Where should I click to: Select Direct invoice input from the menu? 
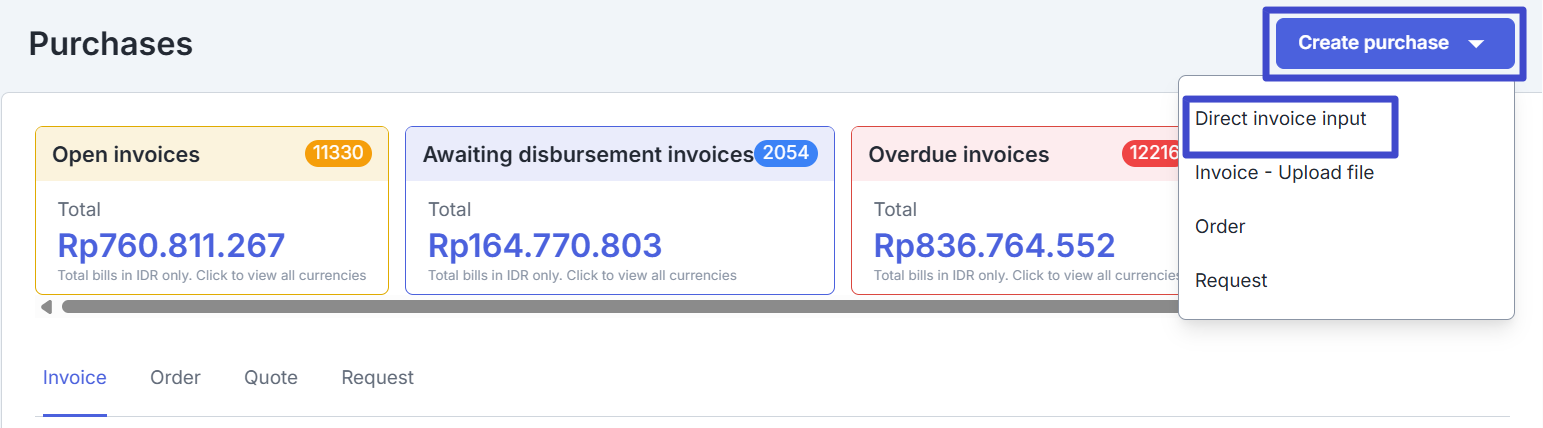pyautogui.click(x=1280, y=119)
